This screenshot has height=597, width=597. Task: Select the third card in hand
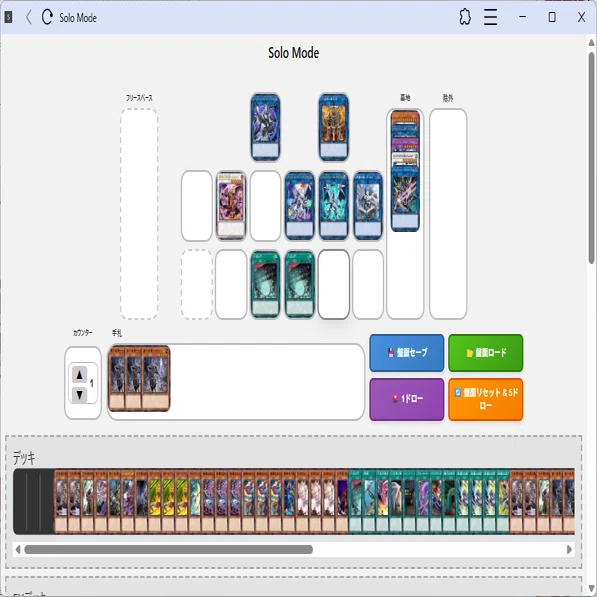tap(156, 379)
